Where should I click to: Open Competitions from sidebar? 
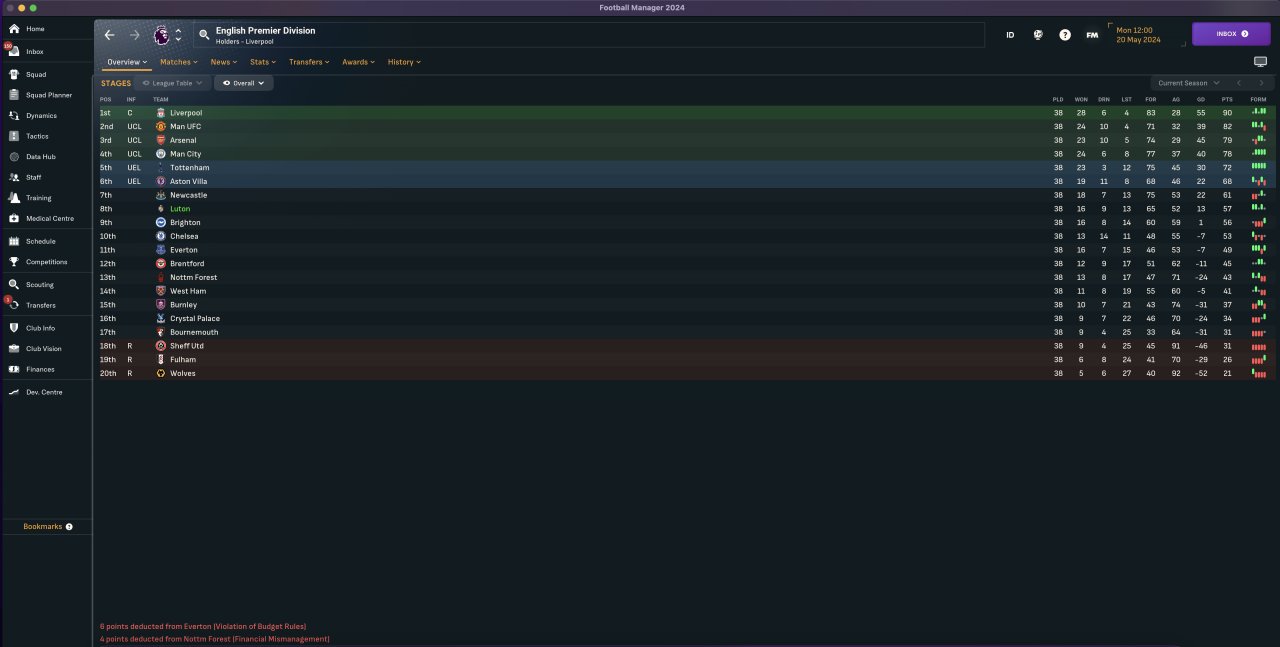tap(47, 262)
